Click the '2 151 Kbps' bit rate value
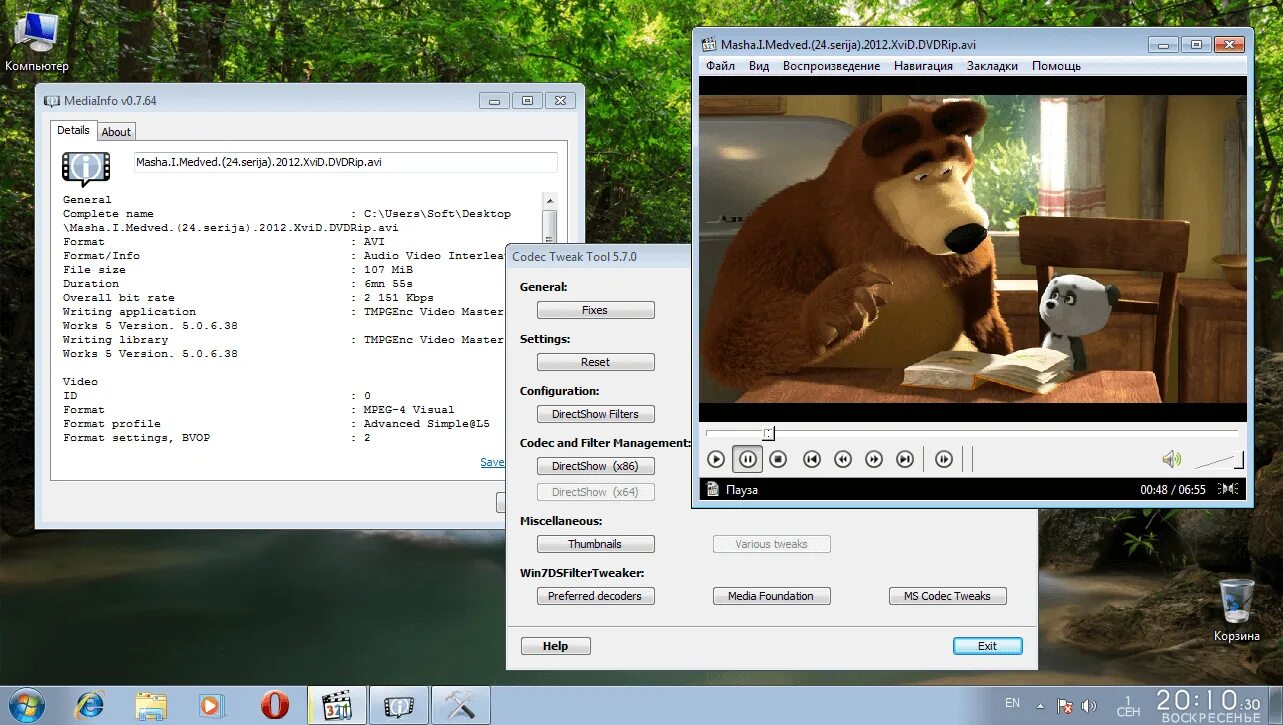The height and width of the screenshot is (725, 1283). (x=398, y=298)
